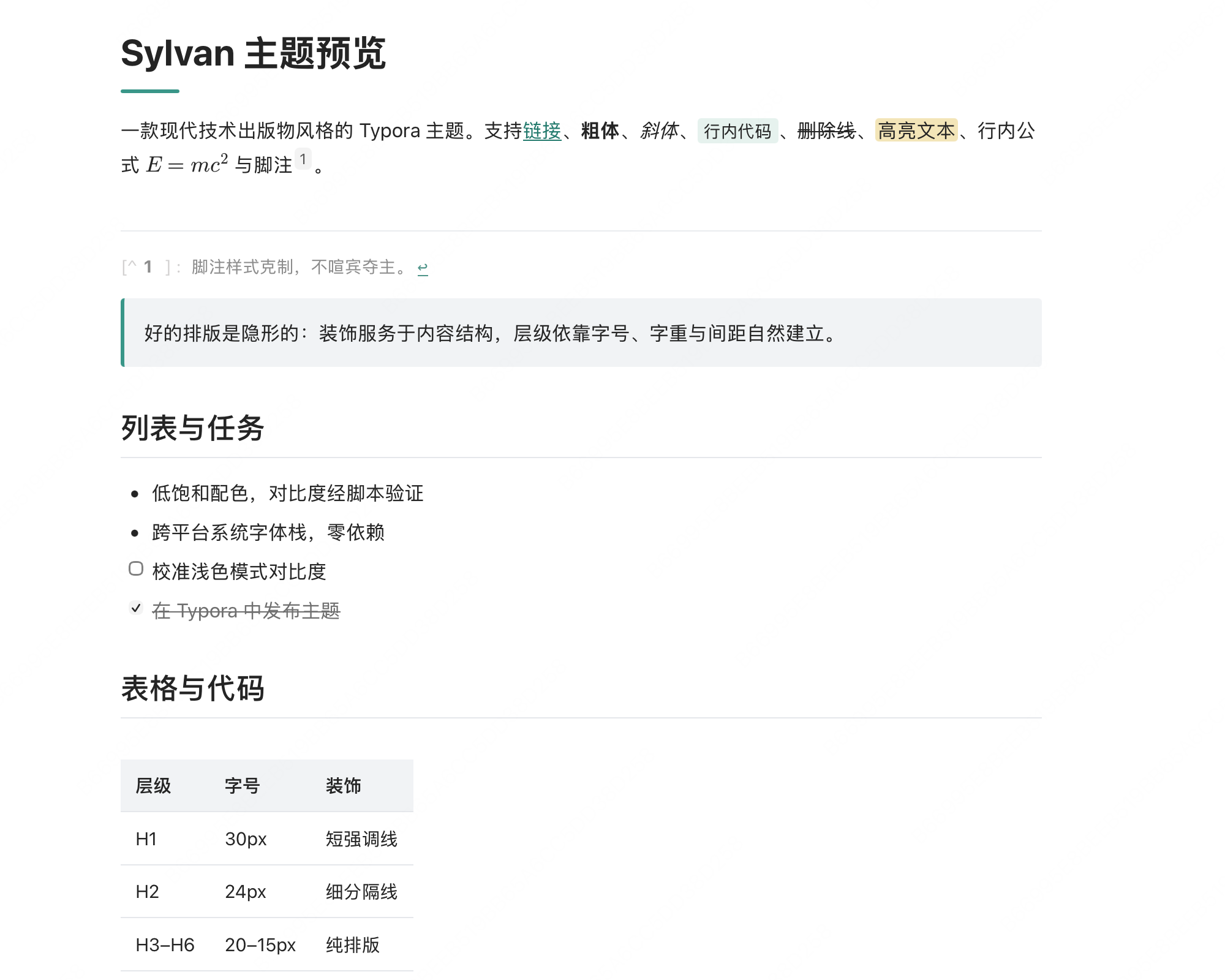Click the task label 校准浅色模式对比度
Screen dimensions: 1225x980
click(239, 571)
